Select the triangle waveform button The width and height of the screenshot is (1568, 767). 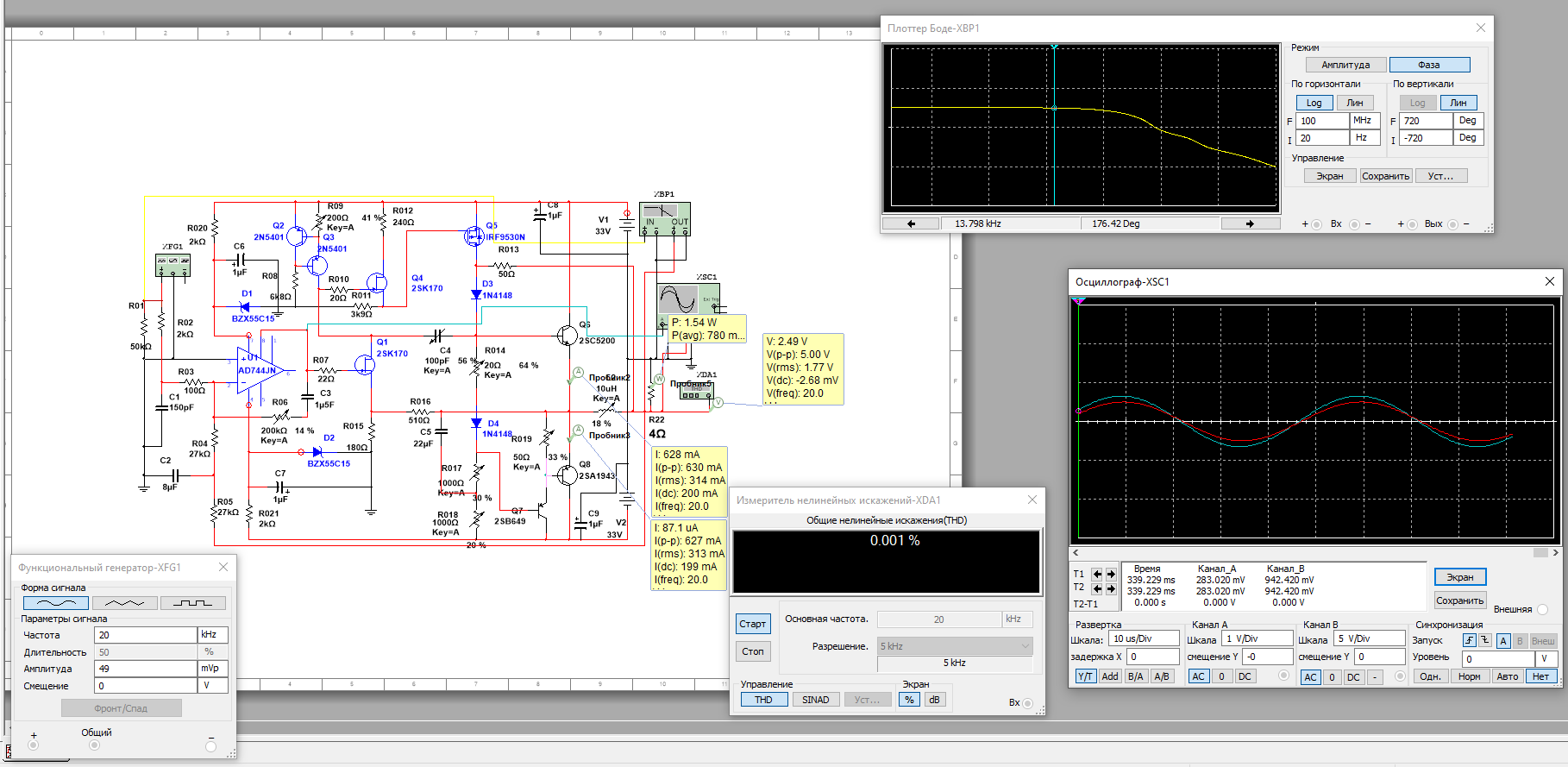[124, 603]
